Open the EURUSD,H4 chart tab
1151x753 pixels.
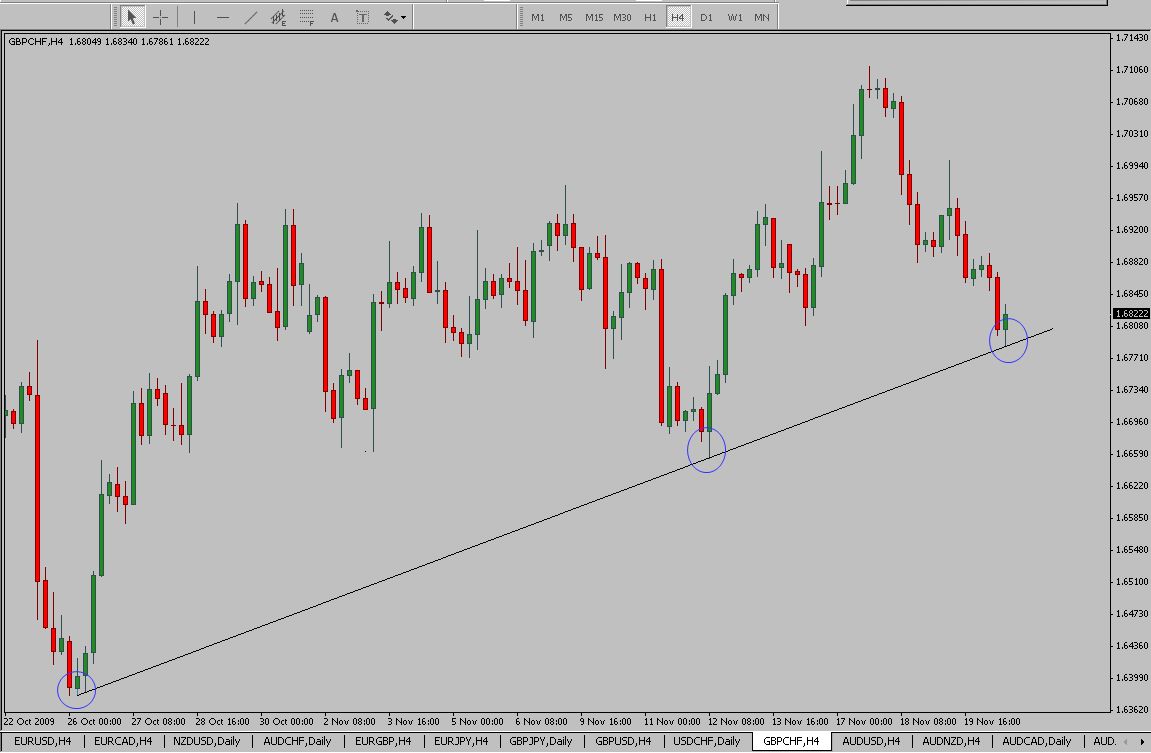[43, 741]
